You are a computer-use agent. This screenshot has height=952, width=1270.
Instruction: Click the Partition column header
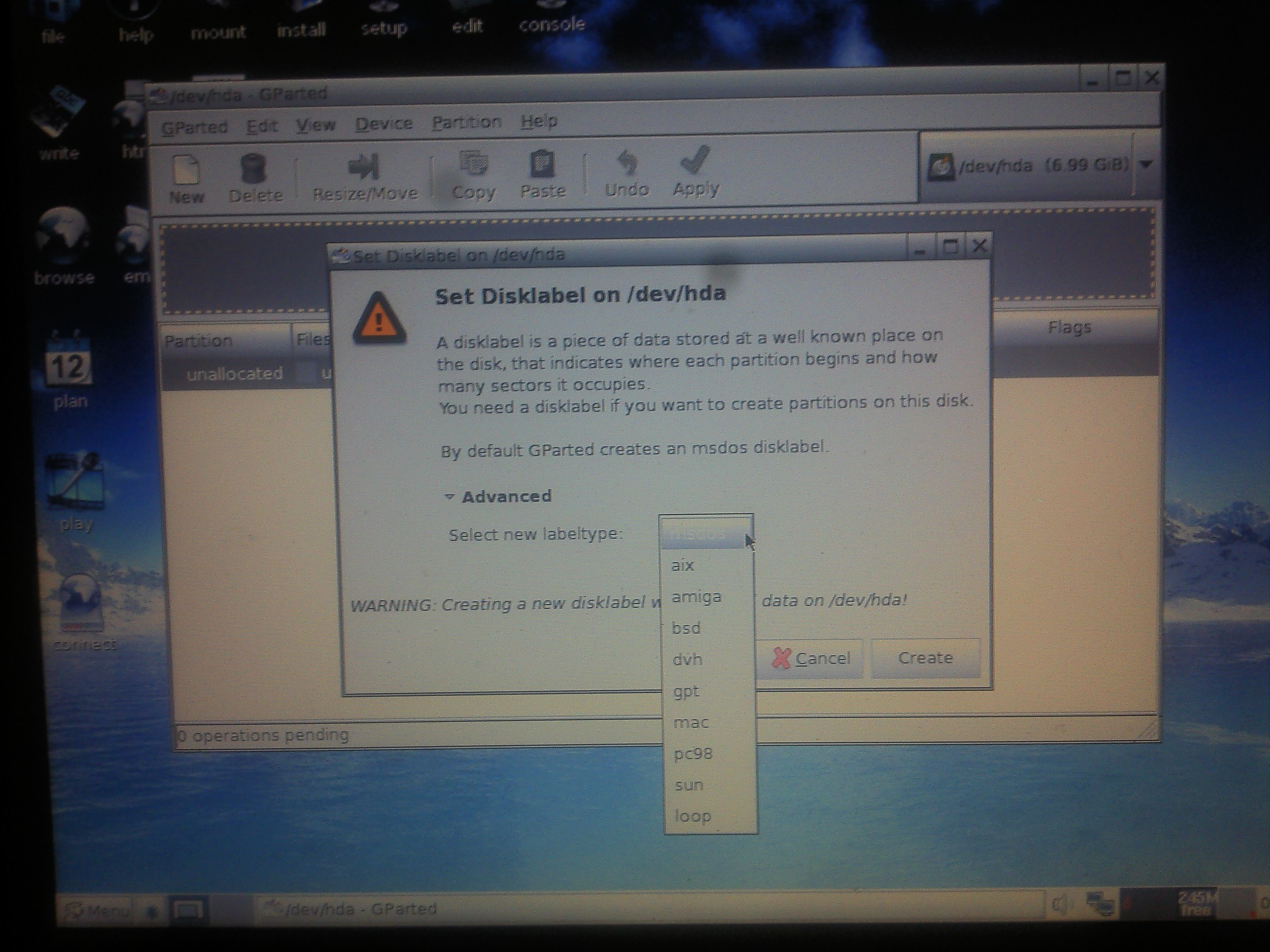226,341
